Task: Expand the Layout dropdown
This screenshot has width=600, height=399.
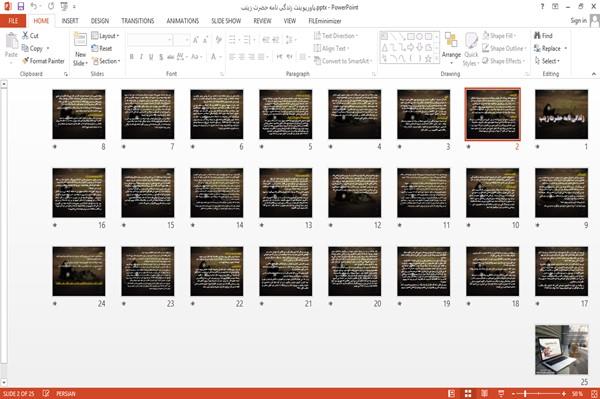Action: tap(105, 36)
